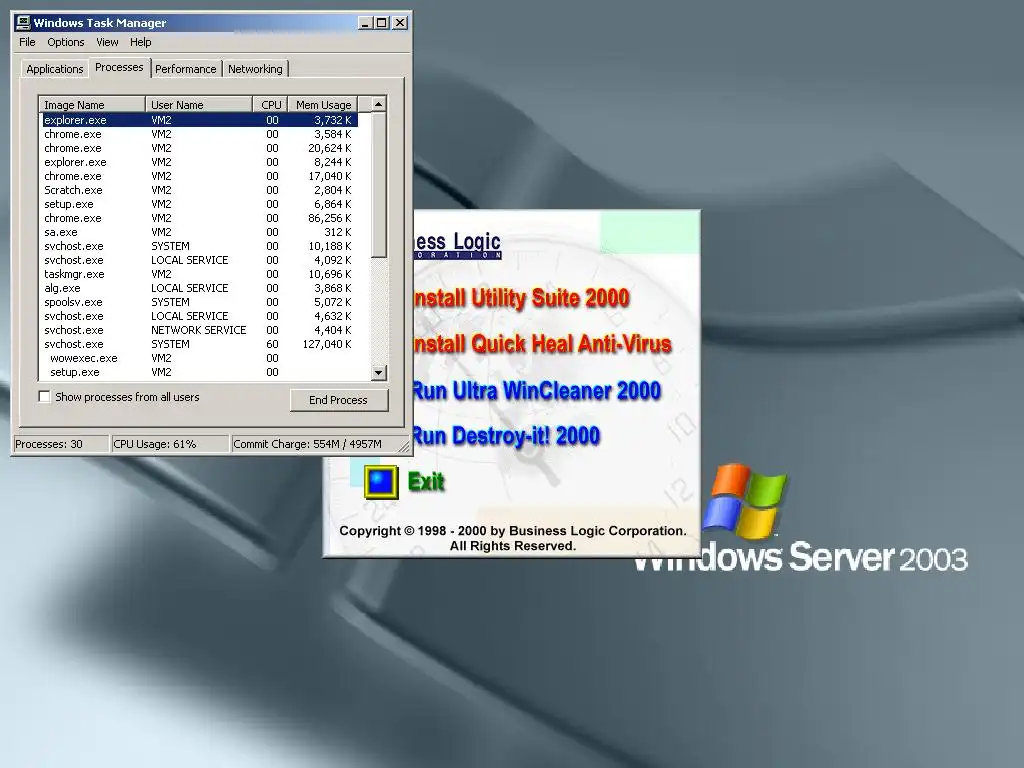
Task: Click the Processes: 30 status entry
Action: [61, 444]
